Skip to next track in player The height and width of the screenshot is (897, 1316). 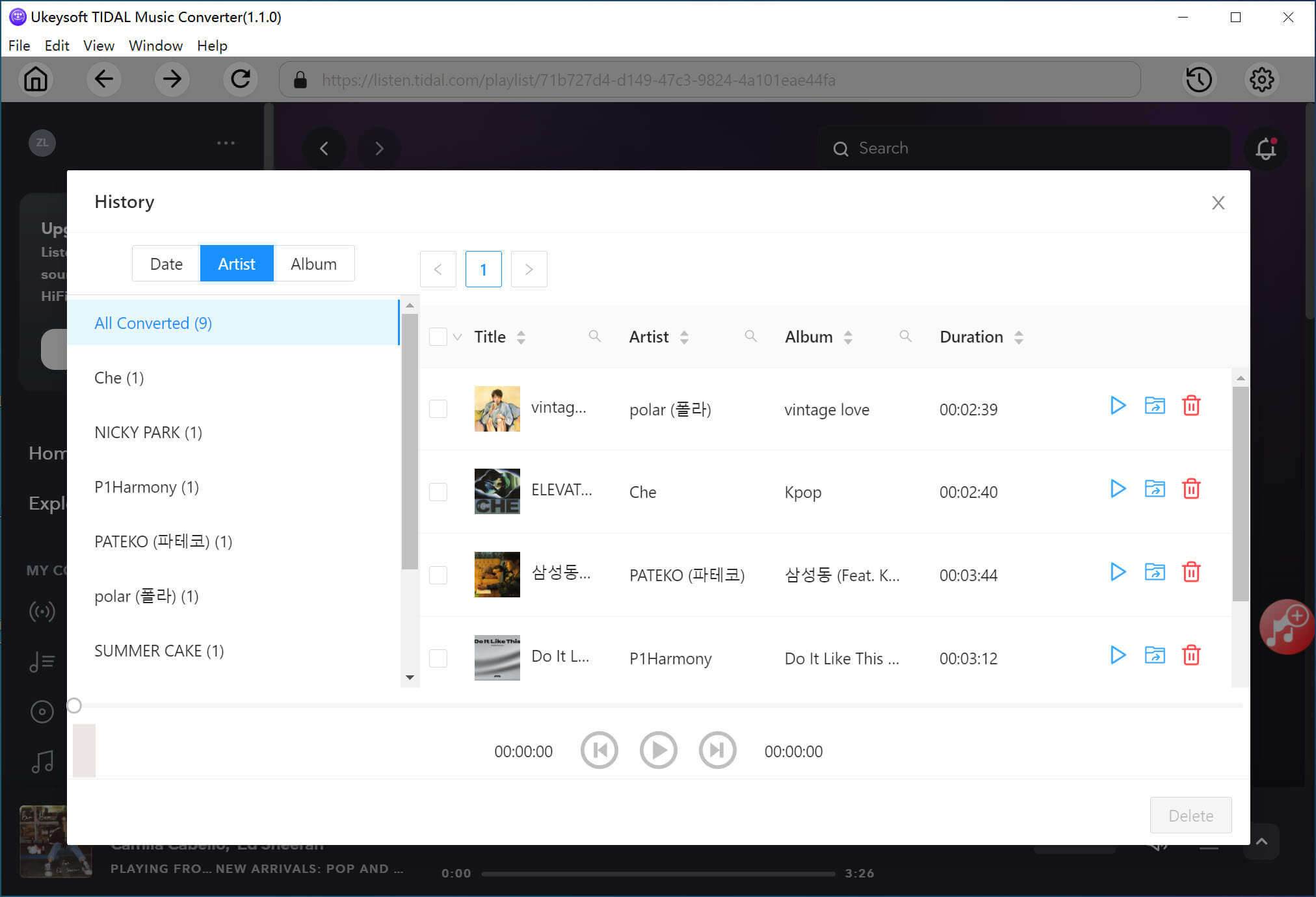717,750
